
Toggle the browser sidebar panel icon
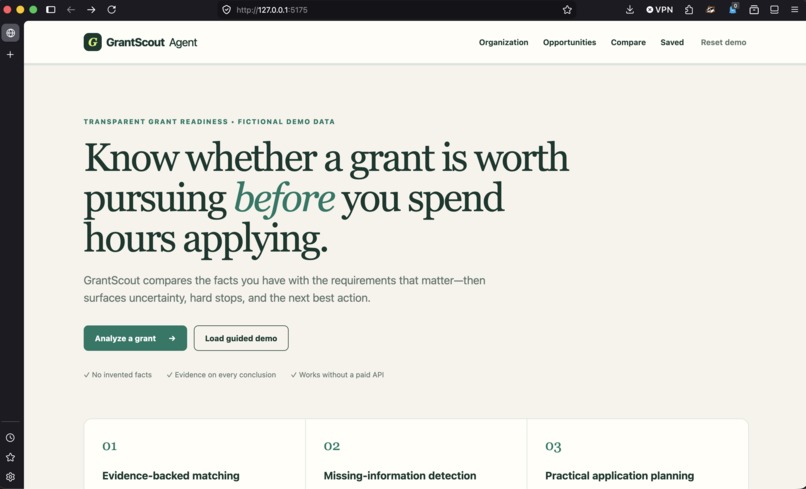click(x=50, y=10)
